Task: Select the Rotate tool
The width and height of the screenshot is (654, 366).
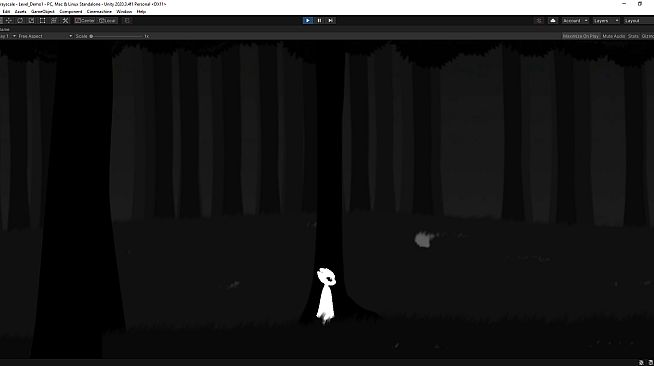Action: click(20, 20)
